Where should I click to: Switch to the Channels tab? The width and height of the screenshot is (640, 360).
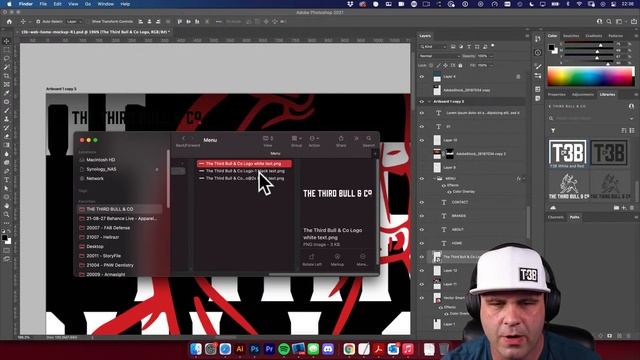[x=556, y=217]
